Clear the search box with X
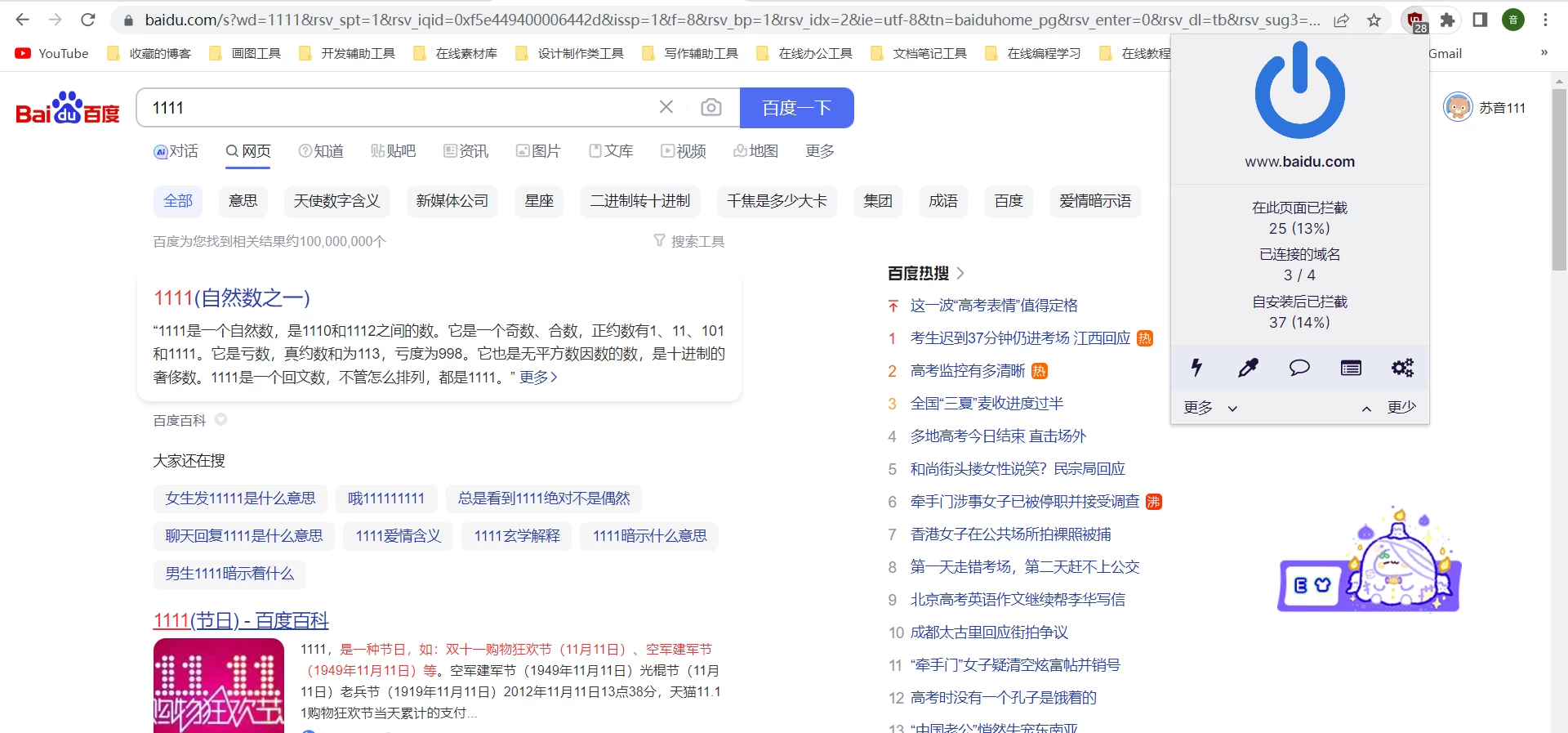 coord(666,107)
